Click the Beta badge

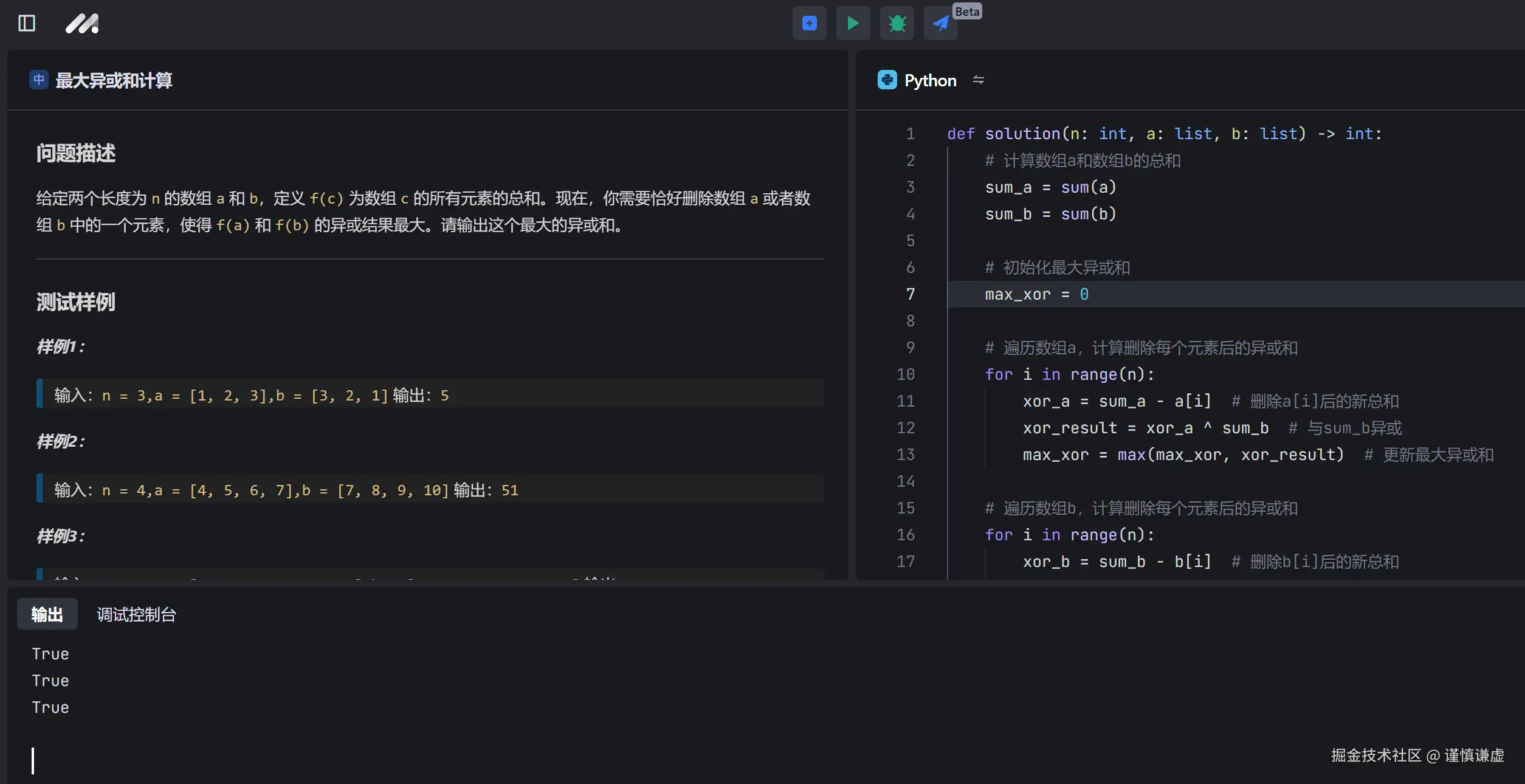pyautogui.click(x=966, y=12)
